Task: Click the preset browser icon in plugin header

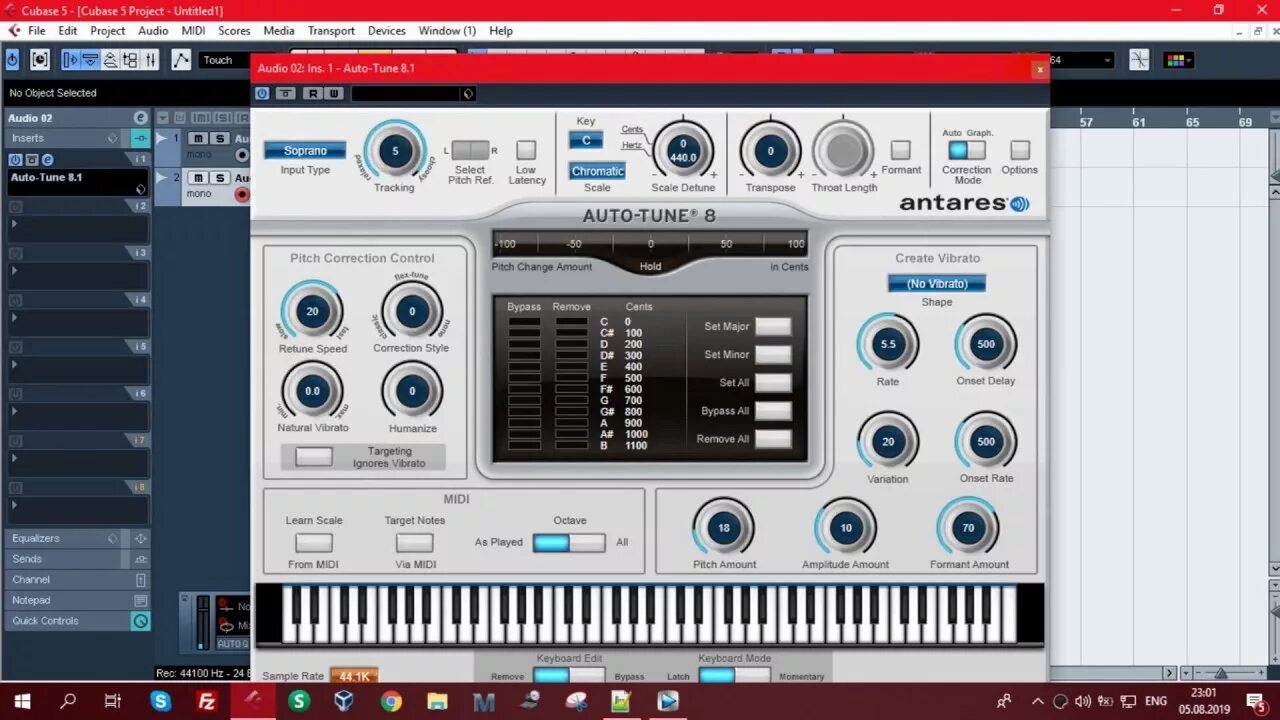Action: [468, 94]
